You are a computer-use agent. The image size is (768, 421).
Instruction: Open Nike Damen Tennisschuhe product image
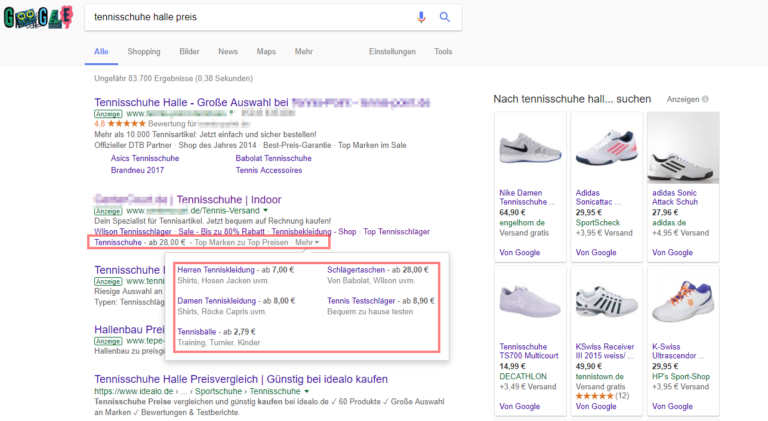pos(526,145)
